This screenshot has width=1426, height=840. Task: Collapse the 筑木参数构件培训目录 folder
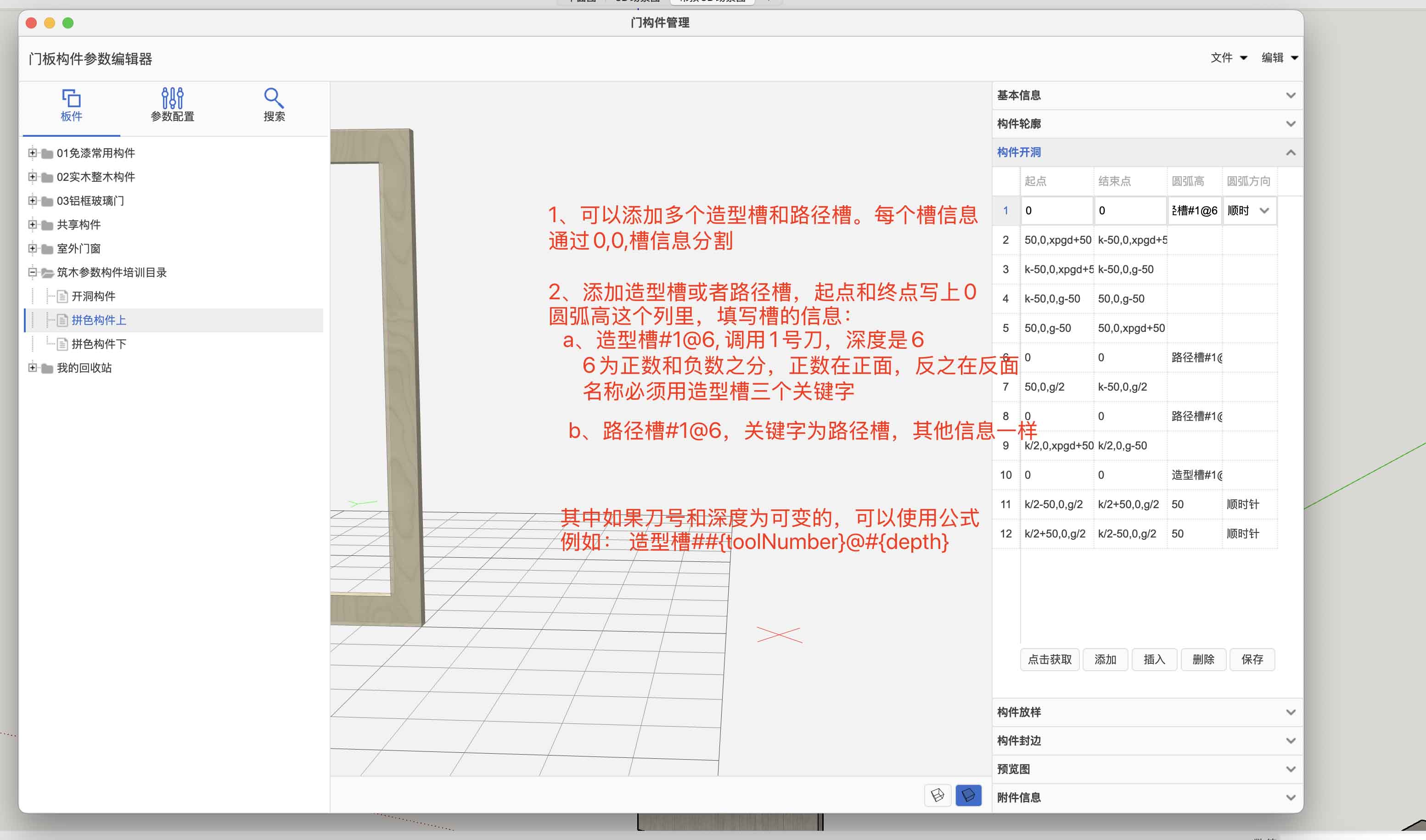32,272
